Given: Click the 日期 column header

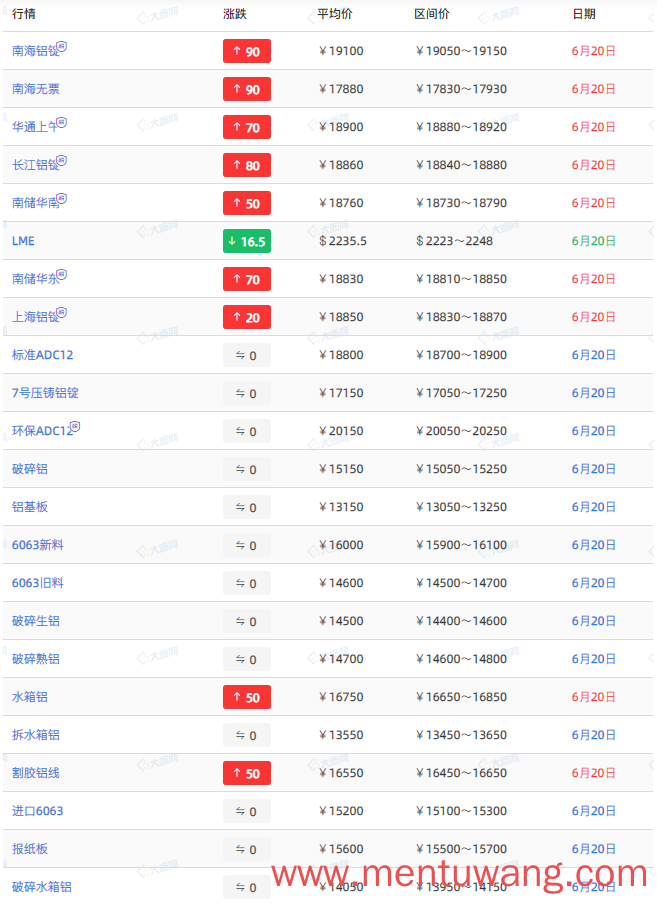Looking at the screenshot, I should pyautogui.click(x=584, y=14).
